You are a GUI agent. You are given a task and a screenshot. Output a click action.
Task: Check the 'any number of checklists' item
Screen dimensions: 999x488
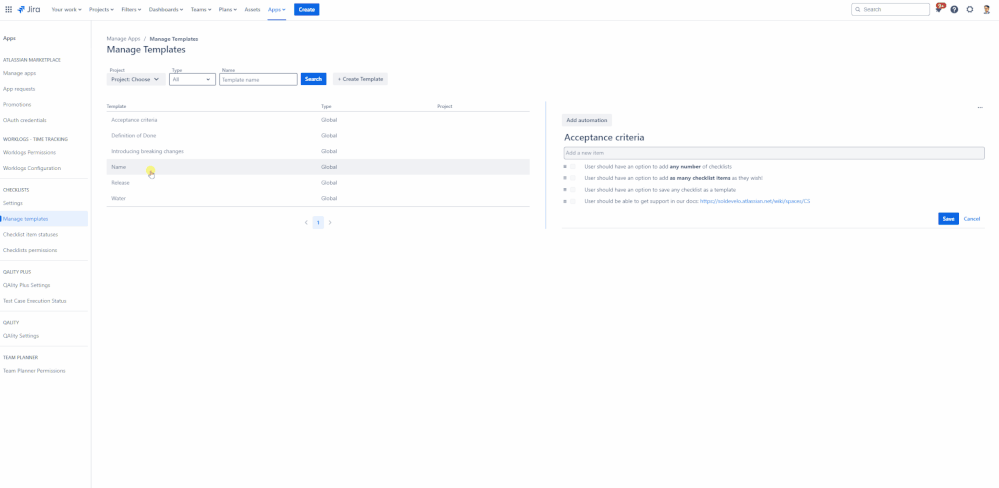pos(573,167)
